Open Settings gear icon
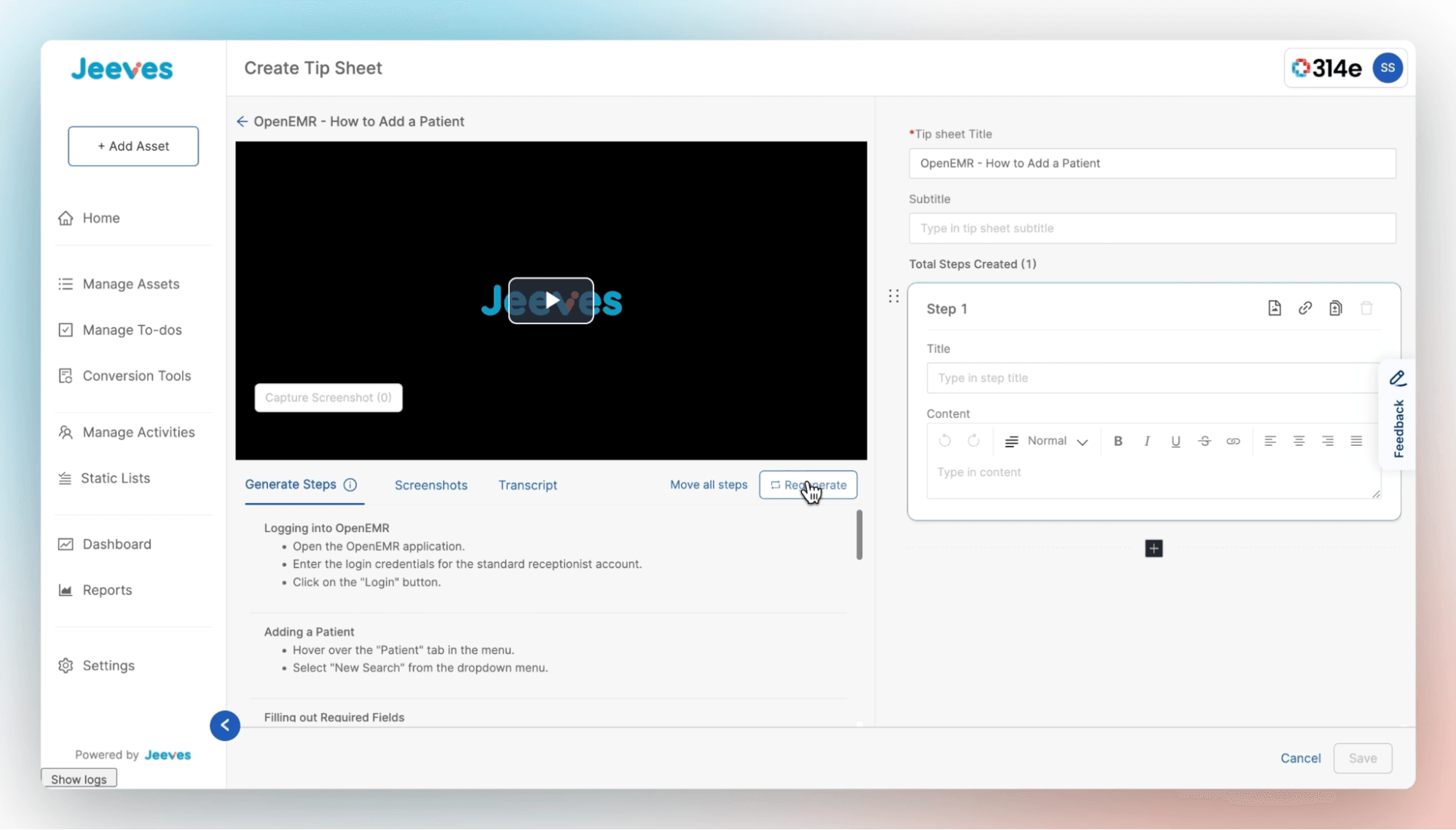 coord(66,665)
